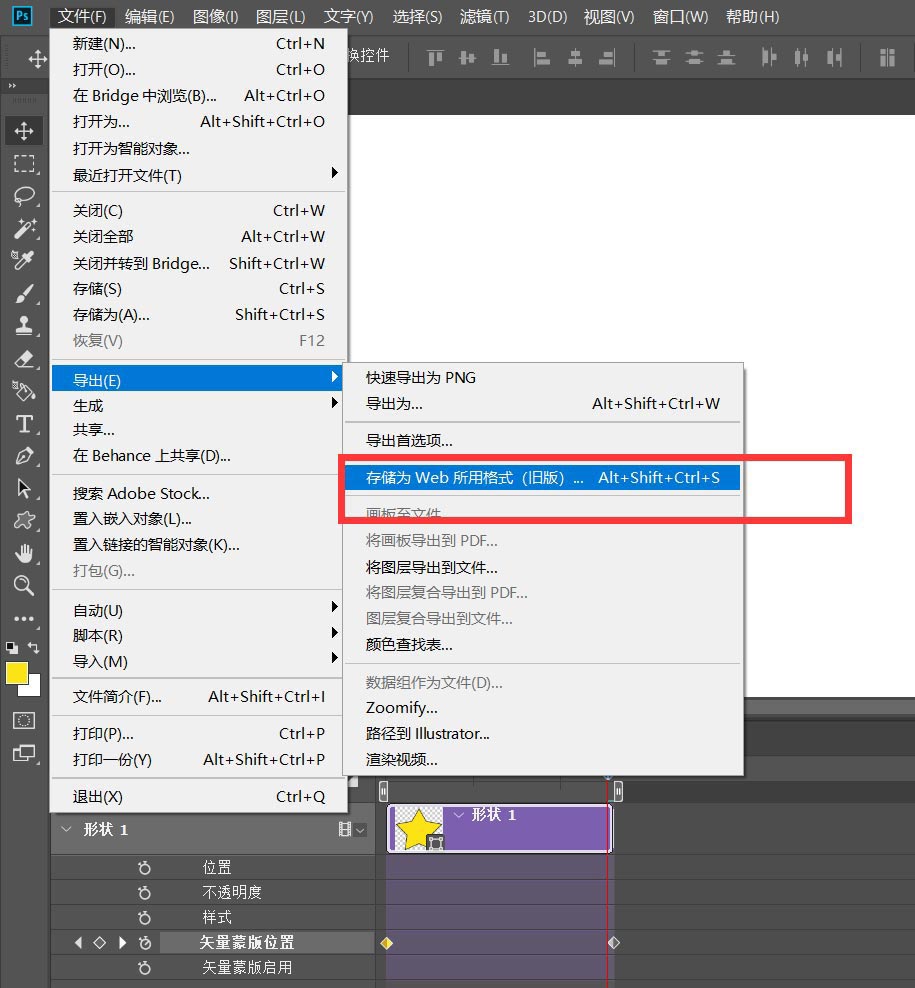Choose 导出为... entry
The image size is (915, 988).
pos(543,403)
